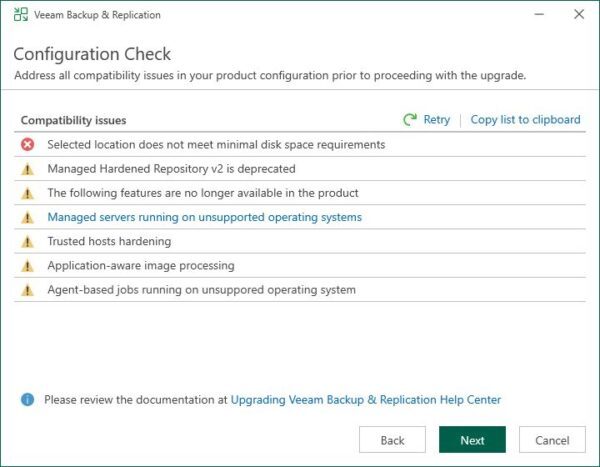This screenshot has width=600, height=467.
Task: Cancel the upgrade wizard
Action: pyautogui.click(x=552, y=440)
